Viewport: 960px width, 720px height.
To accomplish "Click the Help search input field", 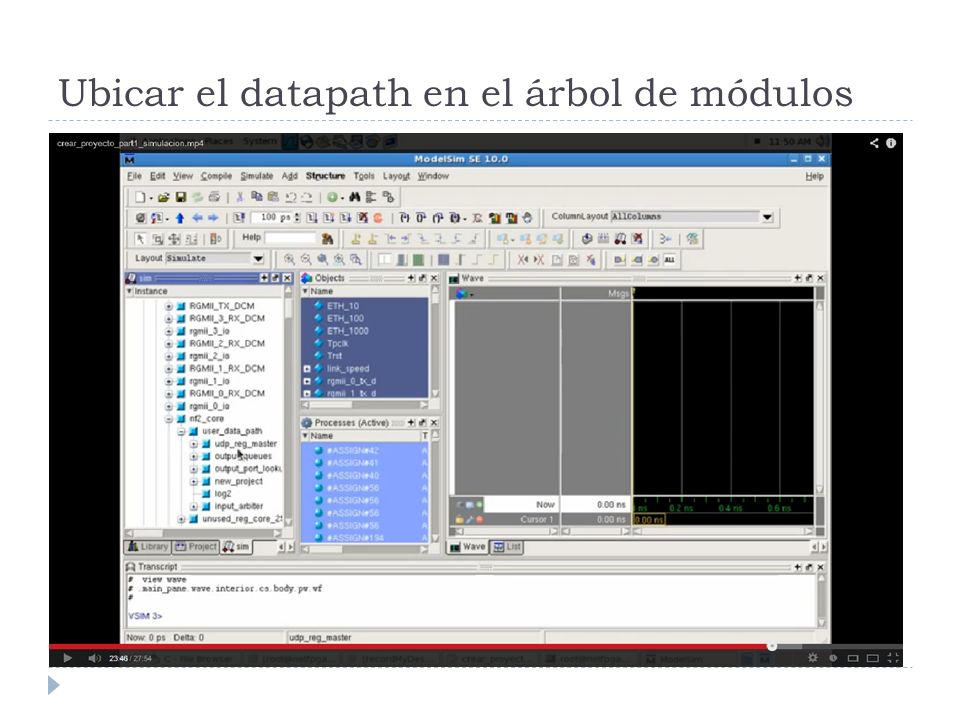I will click(290, 238).
